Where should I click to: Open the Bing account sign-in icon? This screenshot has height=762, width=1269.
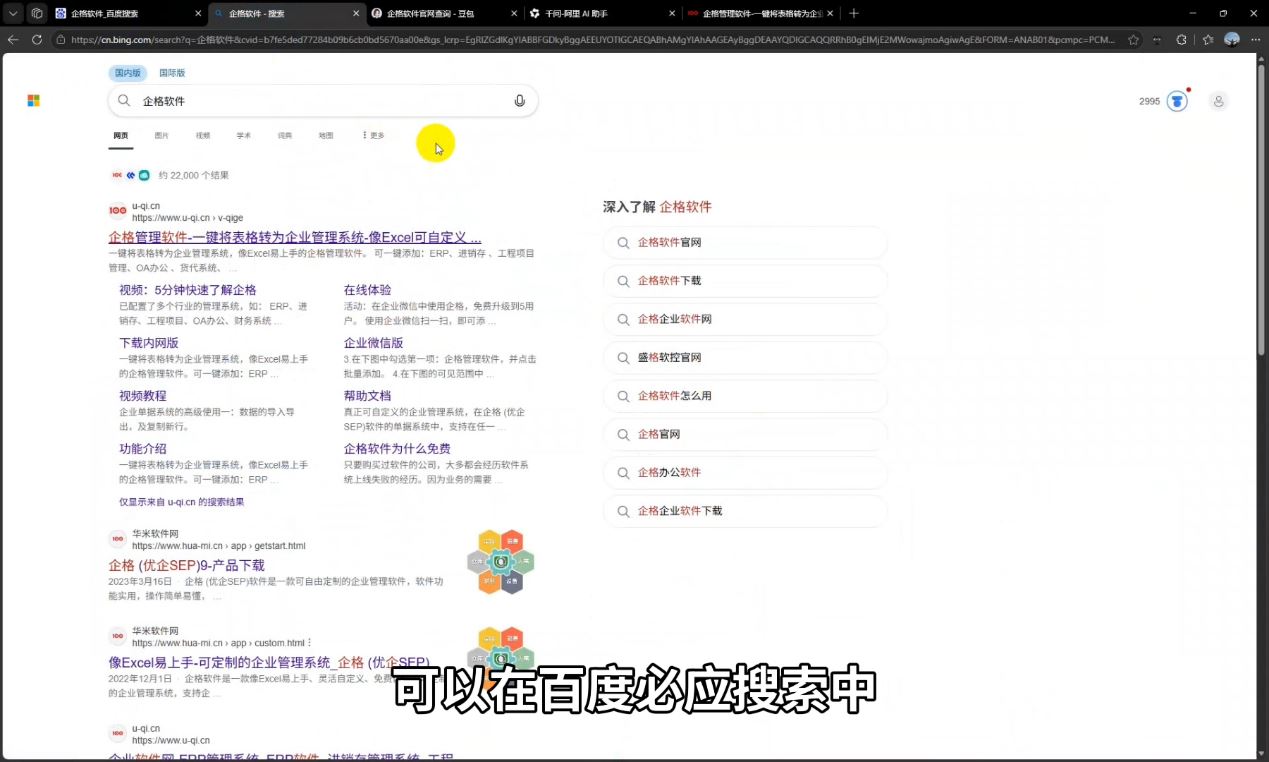[x=1218, y=101]
